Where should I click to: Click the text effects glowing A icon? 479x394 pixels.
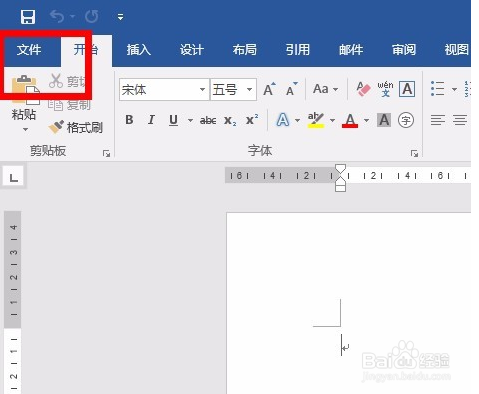coord(283,120)
